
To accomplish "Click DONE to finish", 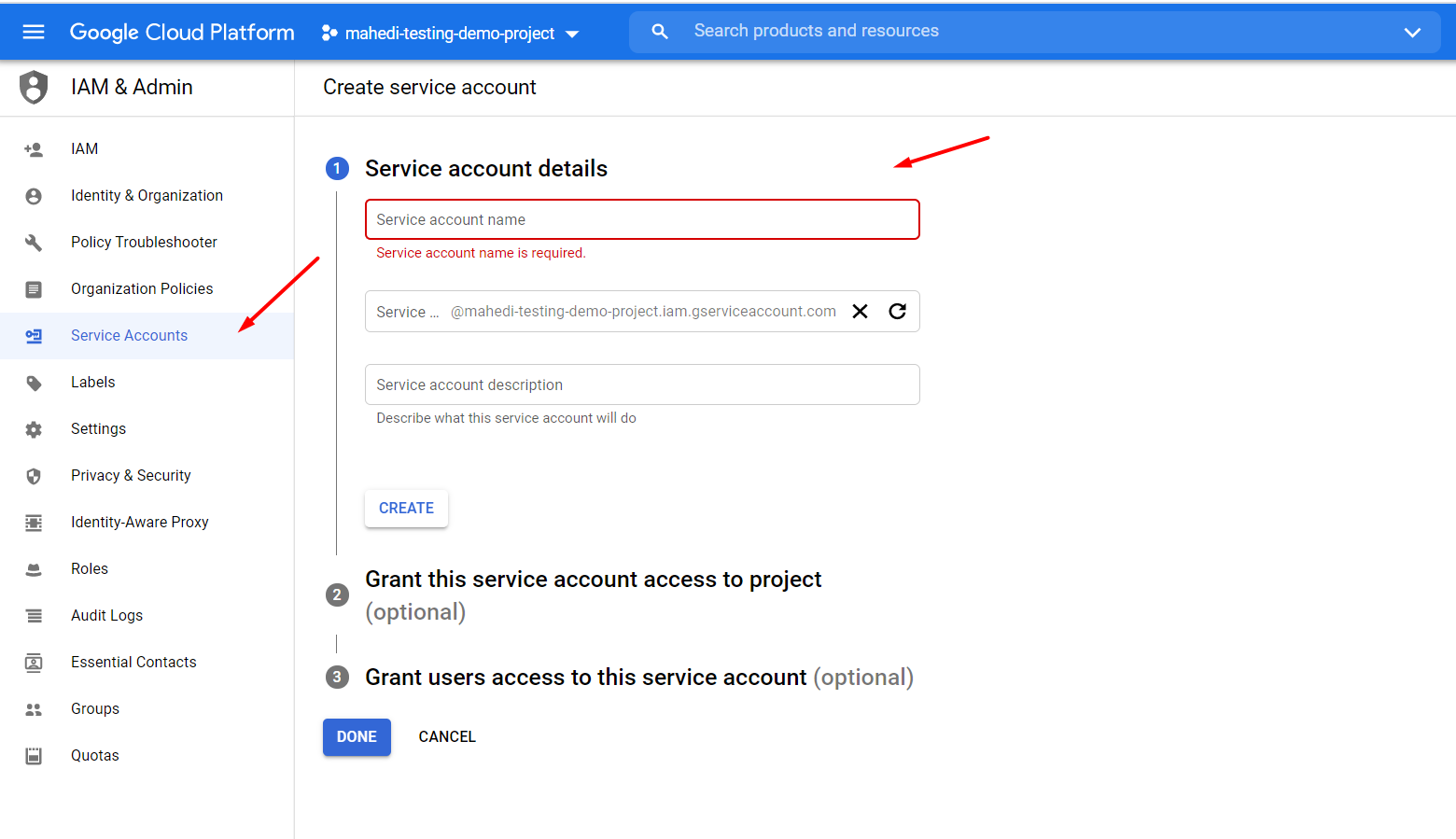I will [x=357, y=736].
